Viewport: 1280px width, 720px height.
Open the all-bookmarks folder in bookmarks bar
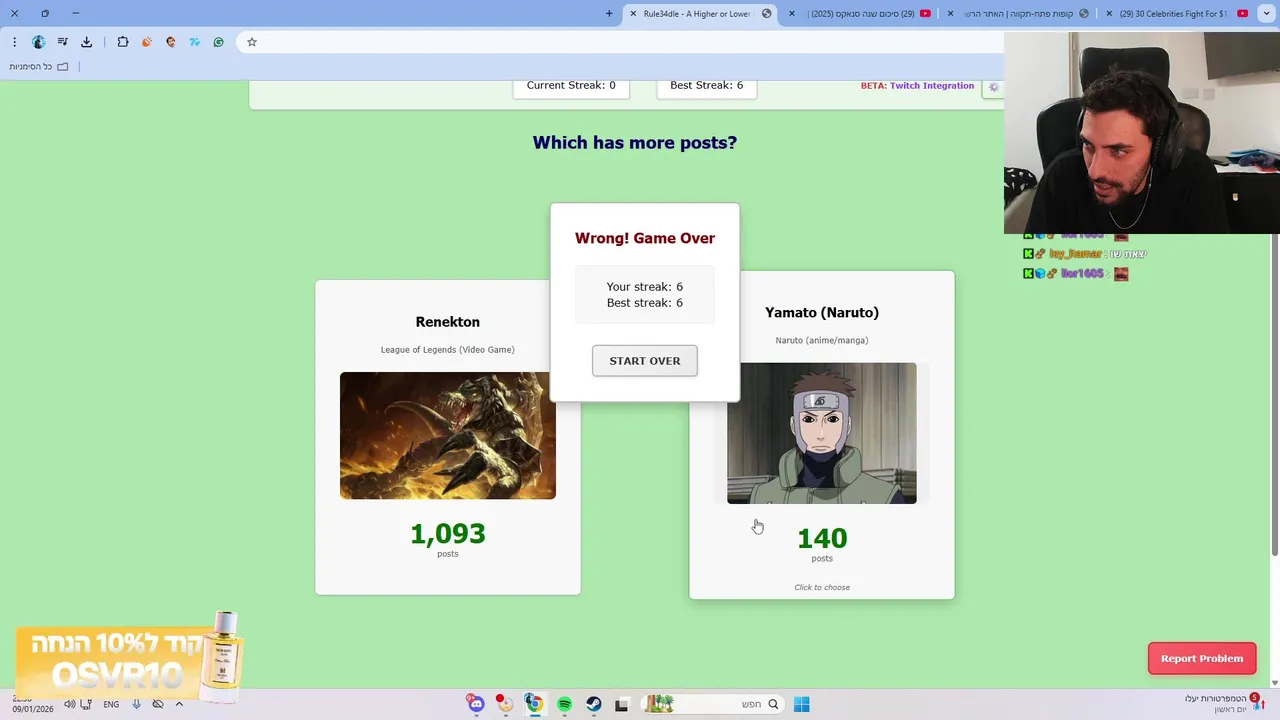click(x=39, y=66)
